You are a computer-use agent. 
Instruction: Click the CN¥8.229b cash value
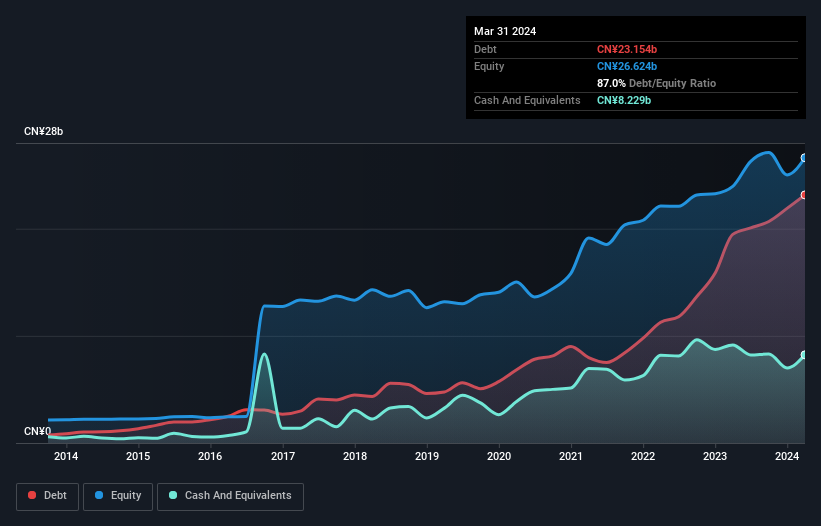624,100
